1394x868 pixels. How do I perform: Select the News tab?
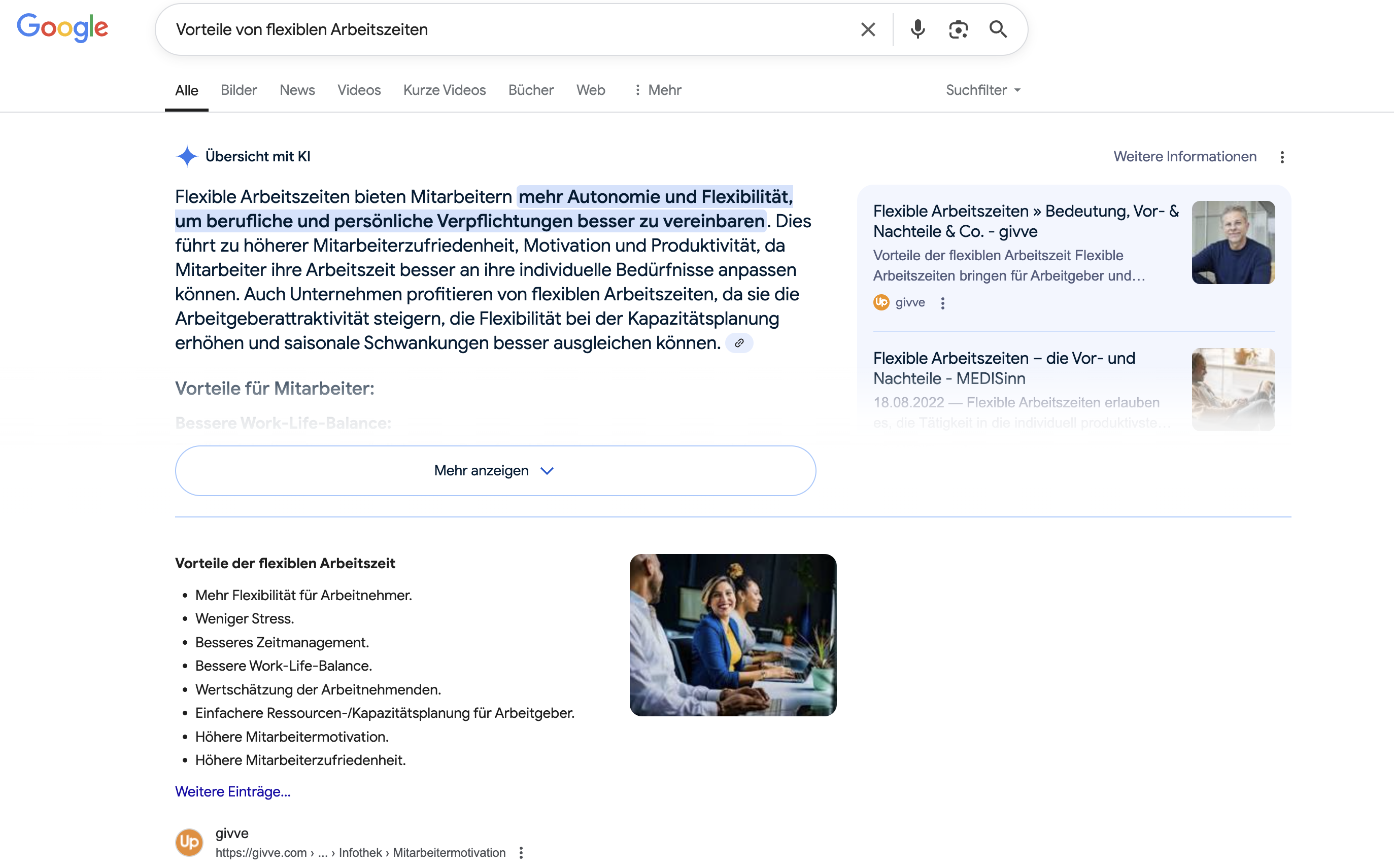297,90
